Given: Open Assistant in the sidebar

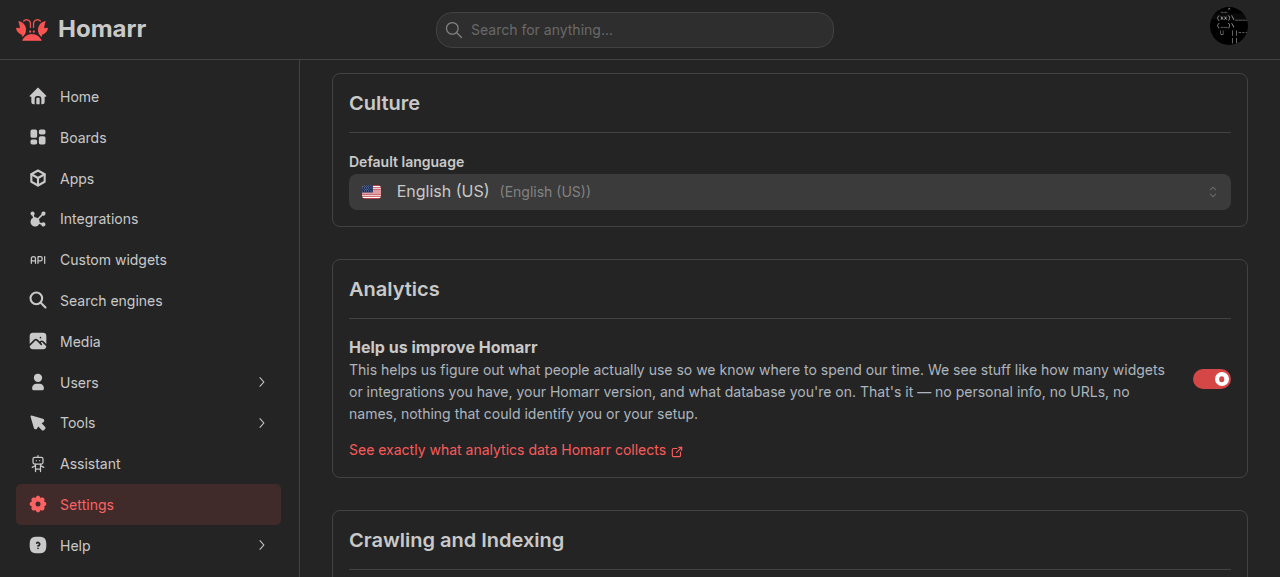Looking at the screenshot, I should pos(148,464).
